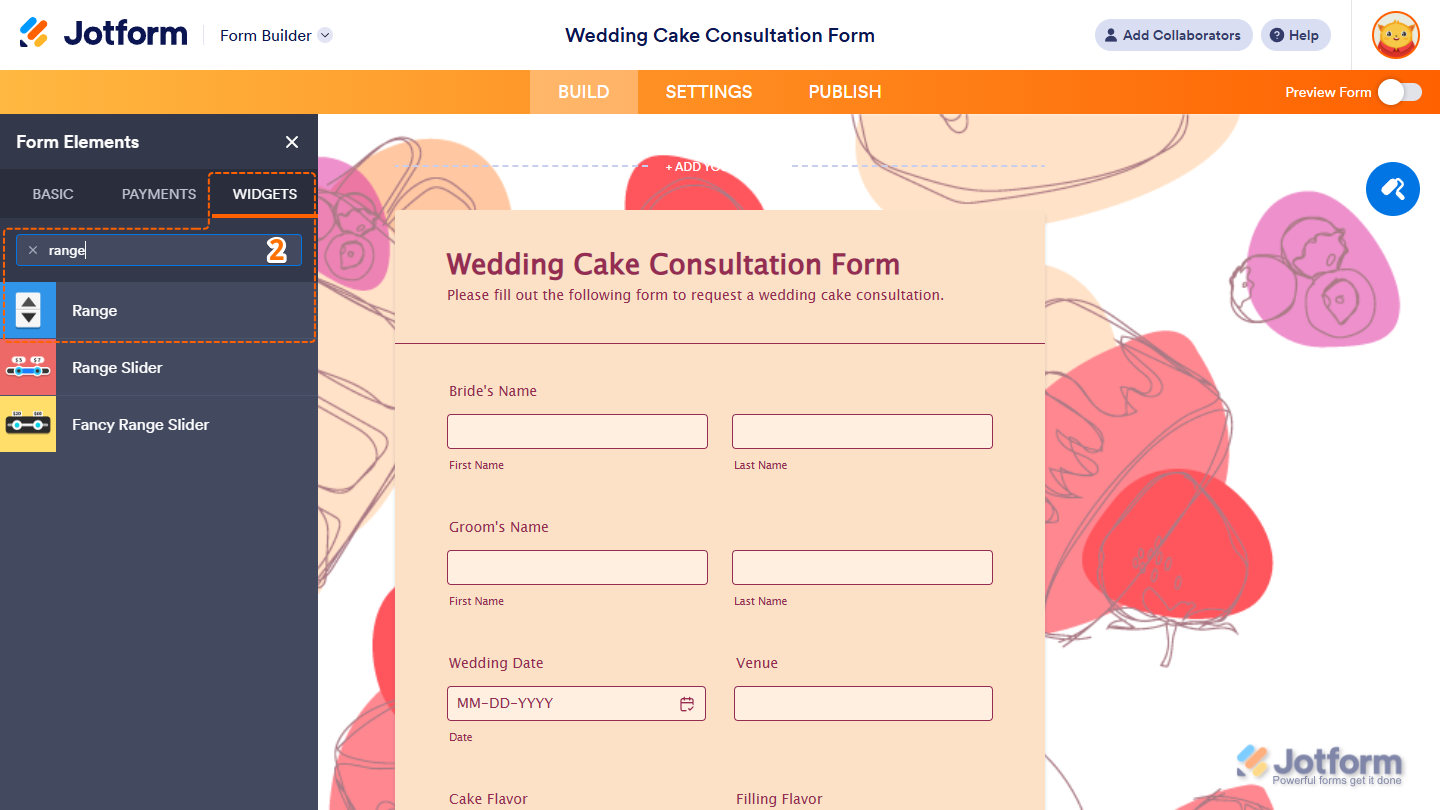Open Help
Viewport: 1440px width, 810px height.
coord(1295,35)
